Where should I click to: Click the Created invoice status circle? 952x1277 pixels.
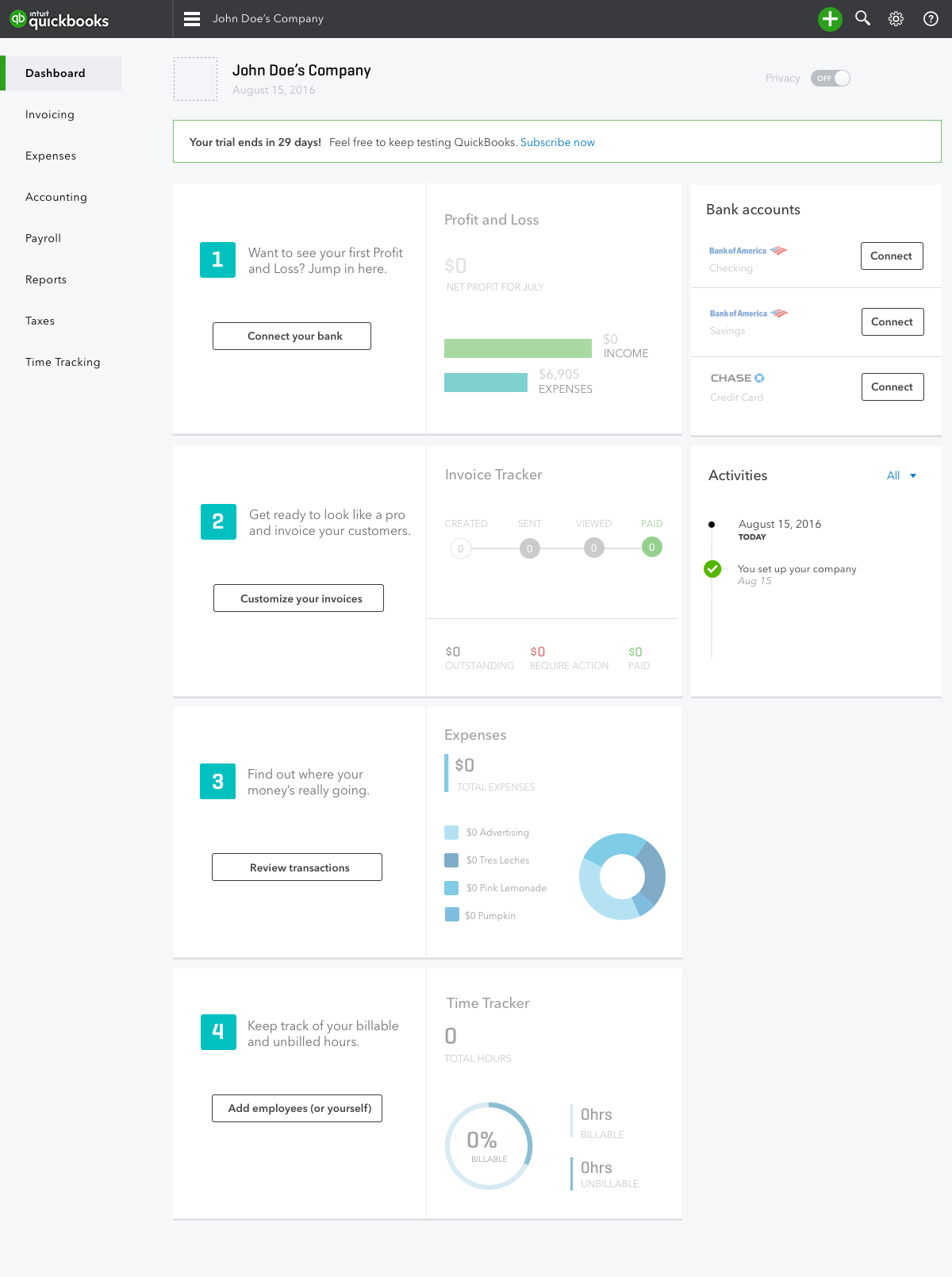coord(461,548)
